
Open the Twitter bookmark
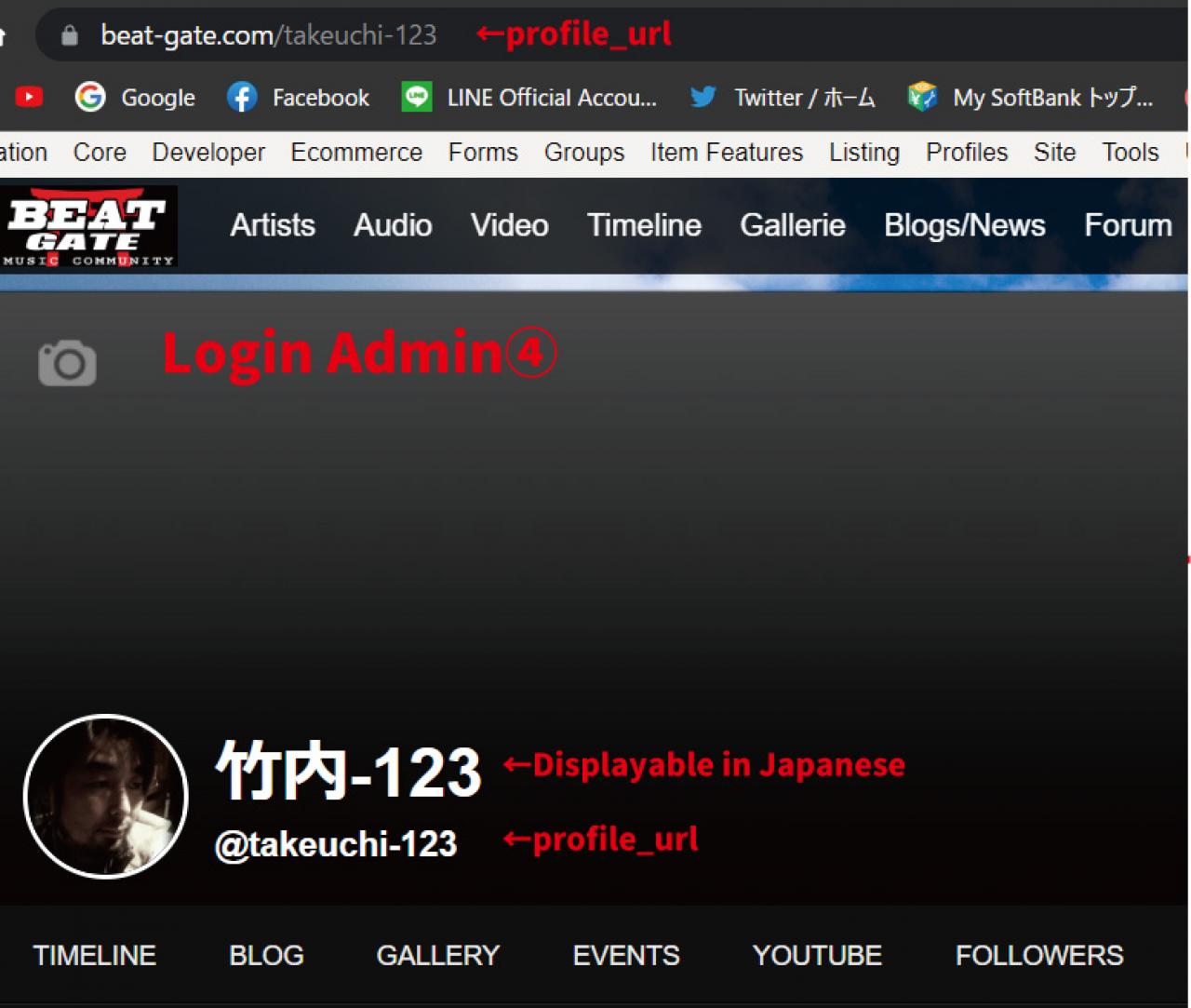[782, 97]
